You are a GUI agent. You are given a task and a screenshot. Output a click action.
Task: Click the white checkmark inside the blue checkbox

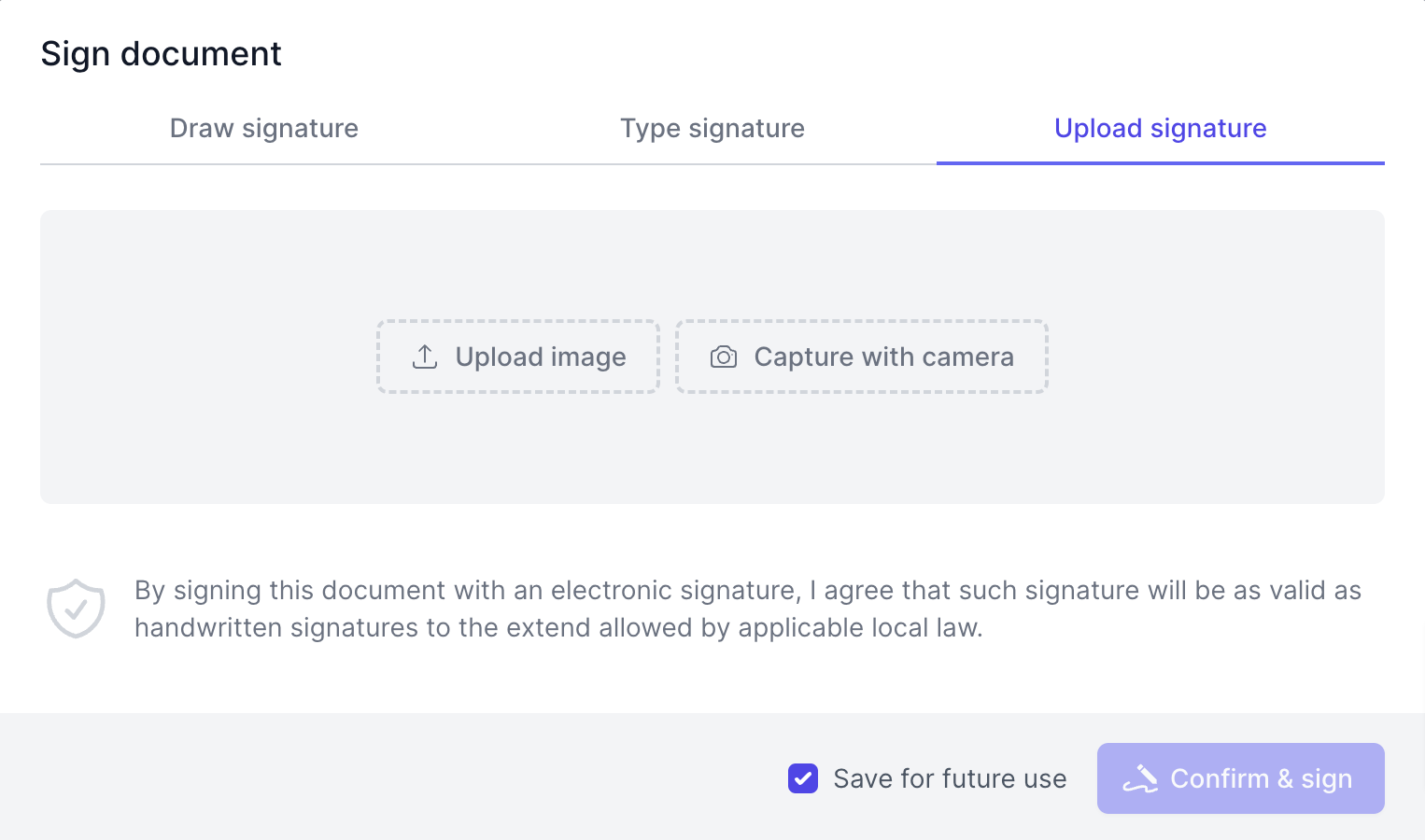(803, 778)
